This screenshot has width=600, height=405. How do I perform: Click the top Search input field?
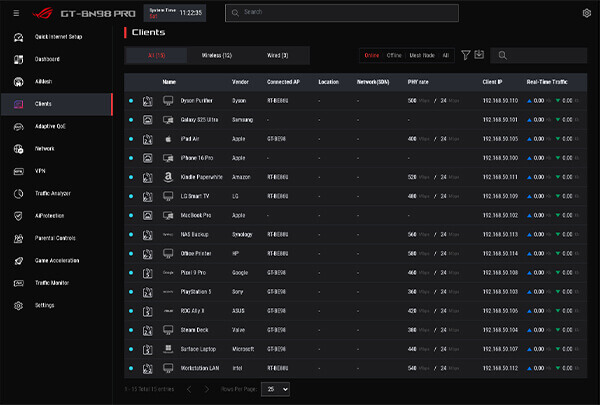(342, 13)
